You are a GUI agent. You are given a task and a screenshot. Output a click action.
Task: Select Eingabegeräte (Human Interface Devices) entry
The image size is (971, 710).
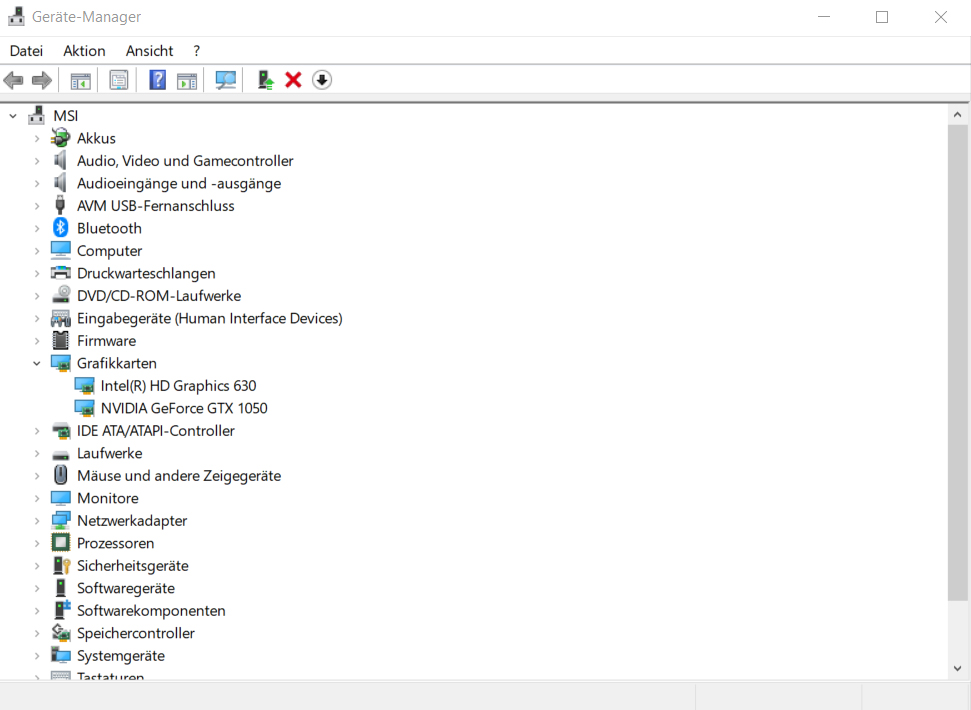[209, 318]
